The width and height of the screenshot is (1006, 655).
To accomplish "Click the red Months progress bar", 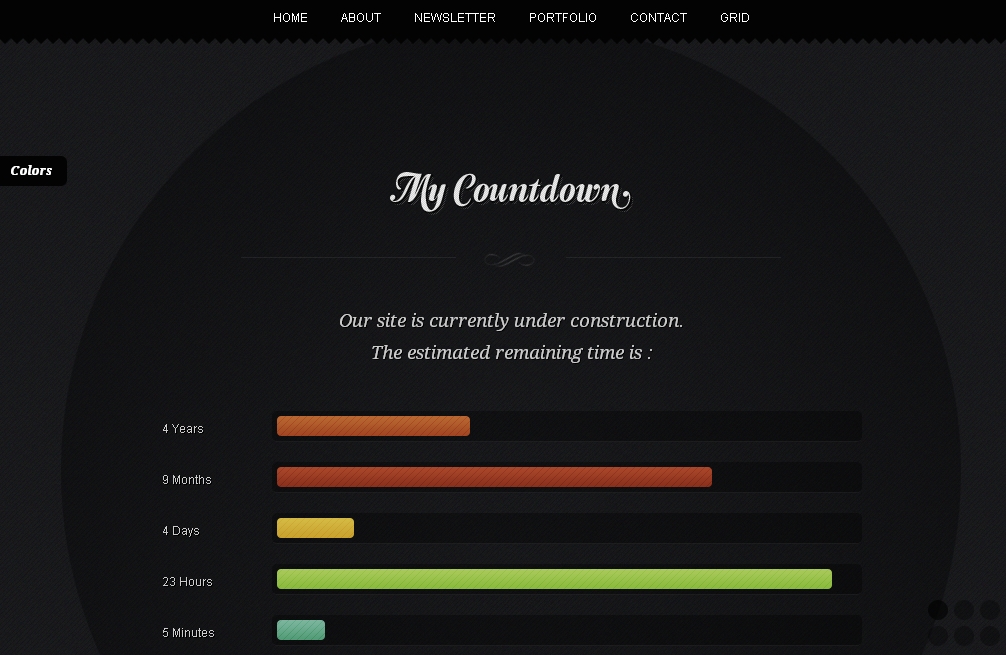I will tap(494, 478).
